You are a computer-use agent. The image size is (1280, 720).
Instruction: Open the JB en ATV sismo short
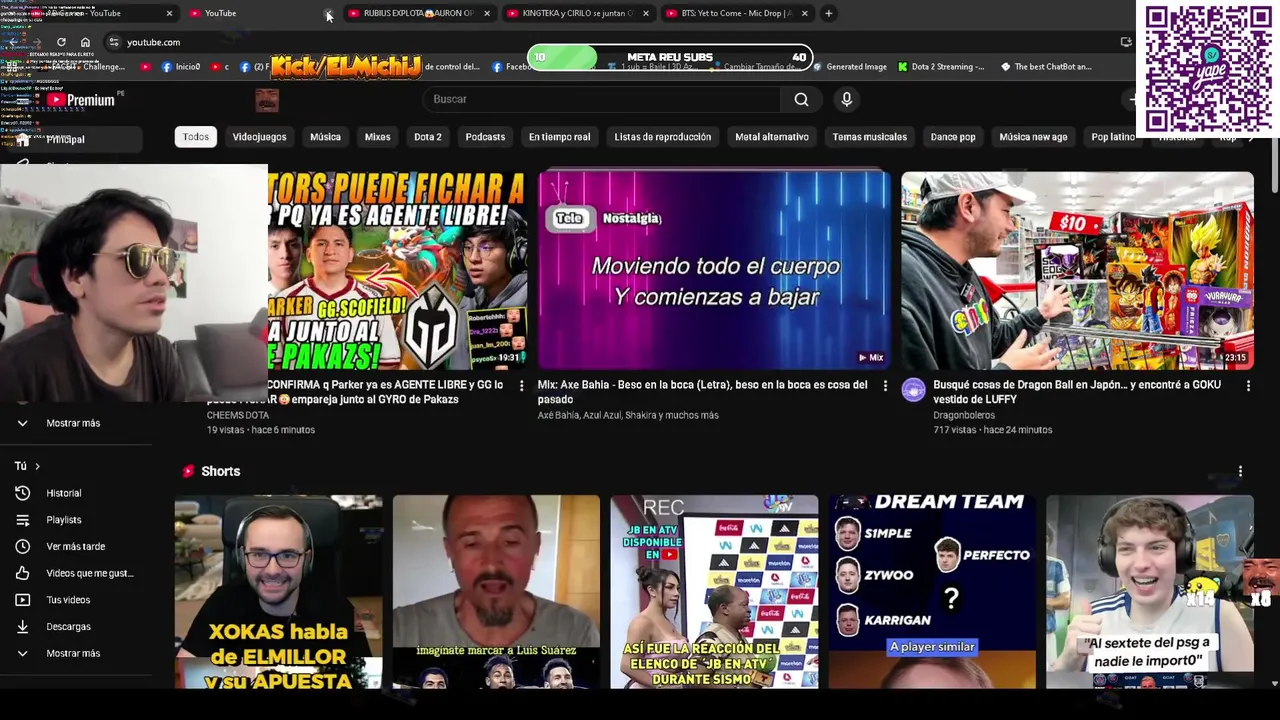click(714, 592)
